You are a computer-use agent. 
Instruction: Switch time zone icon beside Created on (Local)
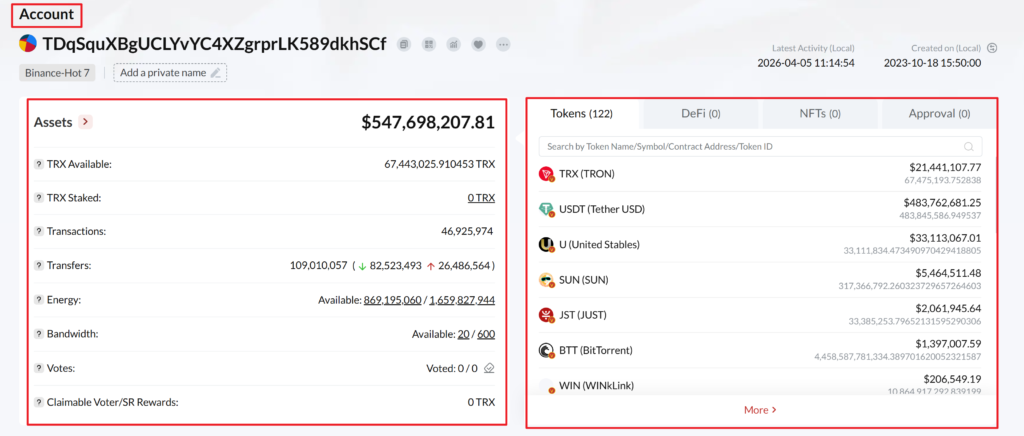pyautogui.click(x=992, y=48)
